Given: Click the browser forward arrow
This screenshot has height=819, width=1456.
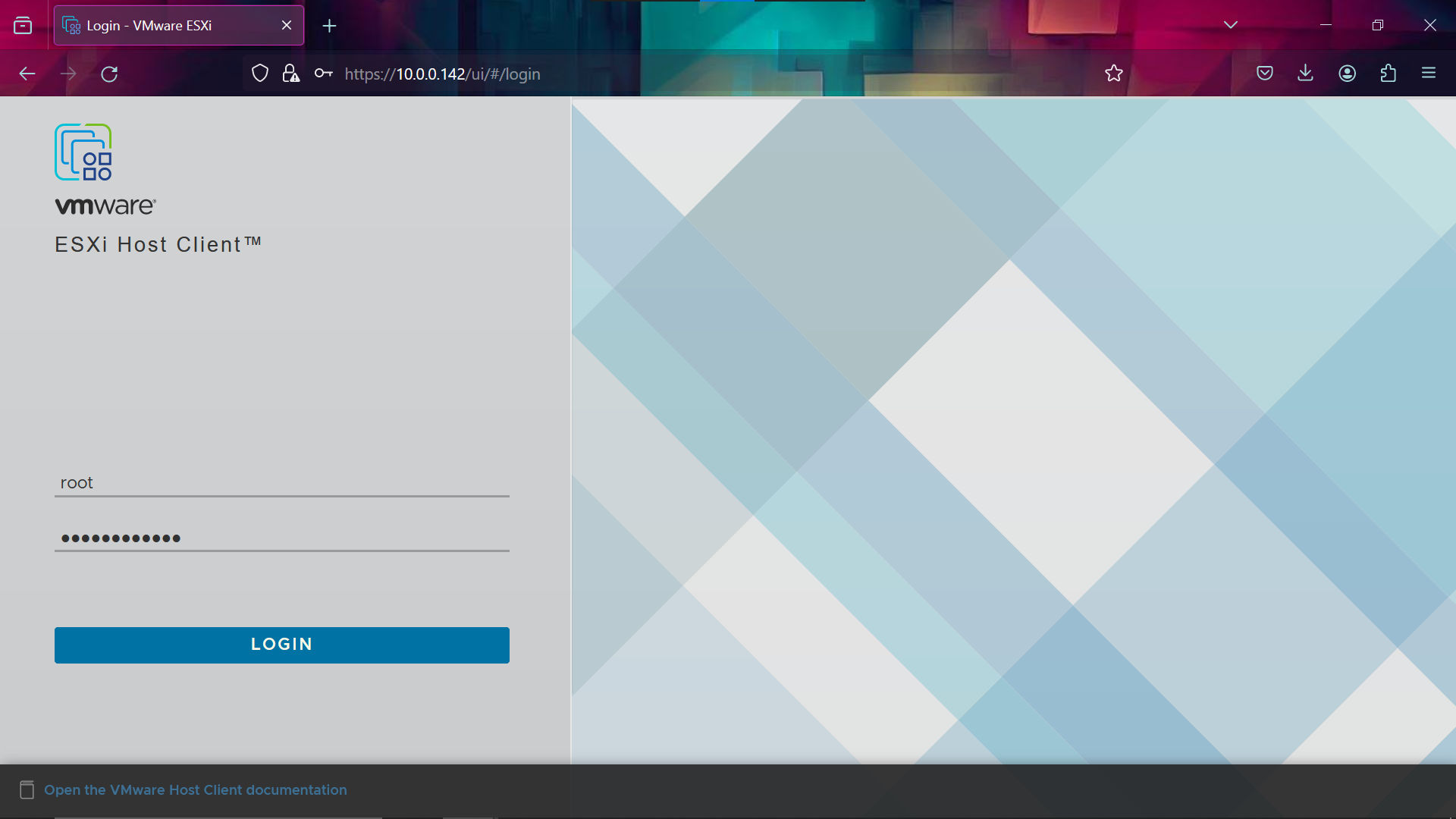Looking at the screenshot, I should (68, 74).
